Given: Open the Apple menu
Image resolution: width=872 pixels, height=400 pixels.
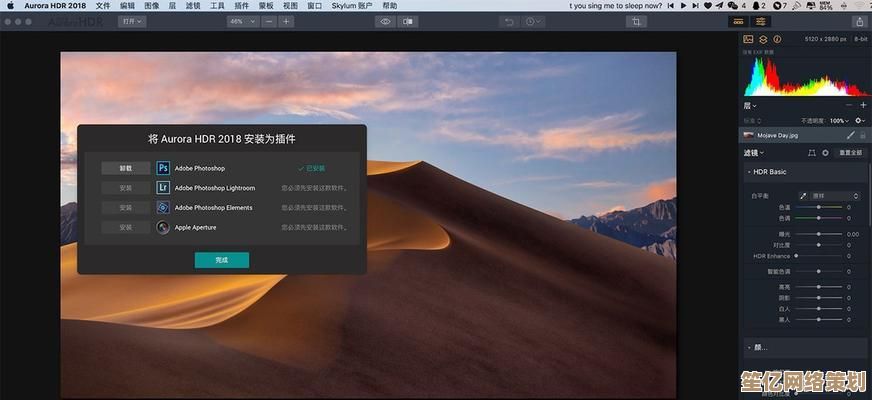Looking at the screenshot, I should coord(11,6).
